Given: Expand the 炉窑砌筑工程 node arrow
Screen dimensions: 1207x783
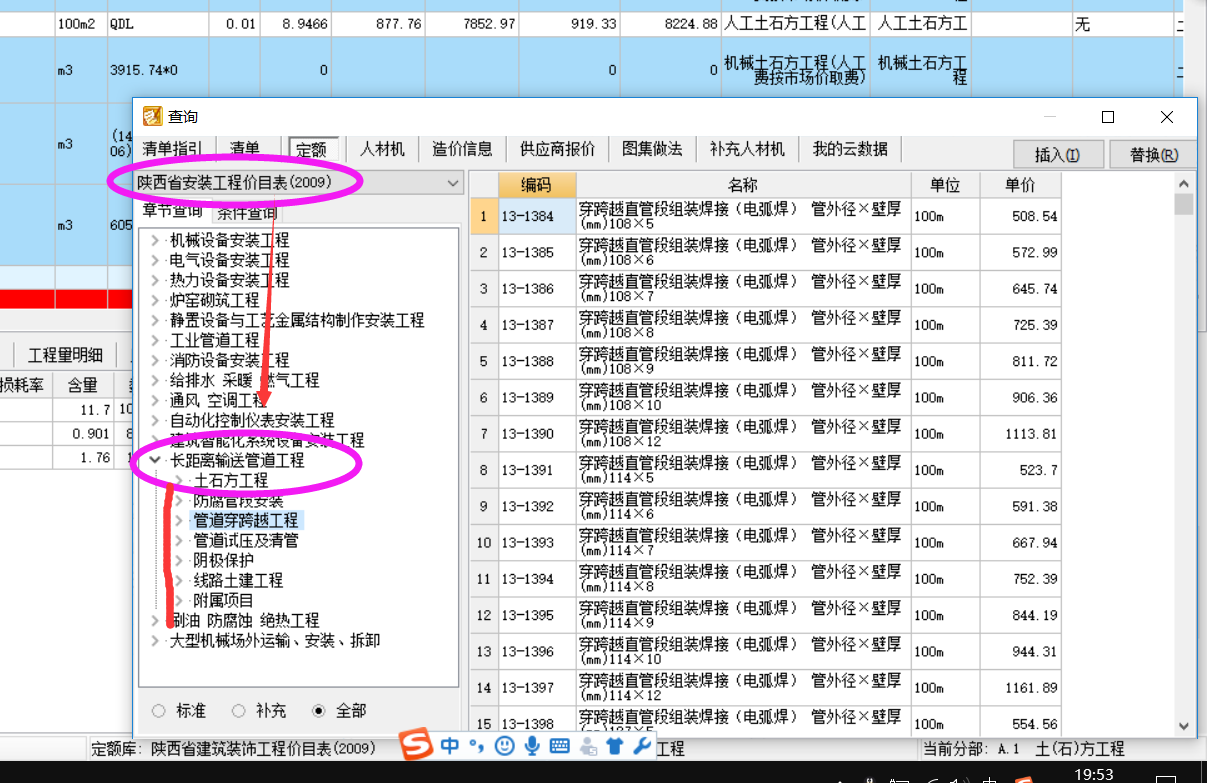Looking at the screenshot, I should [155, 300].
